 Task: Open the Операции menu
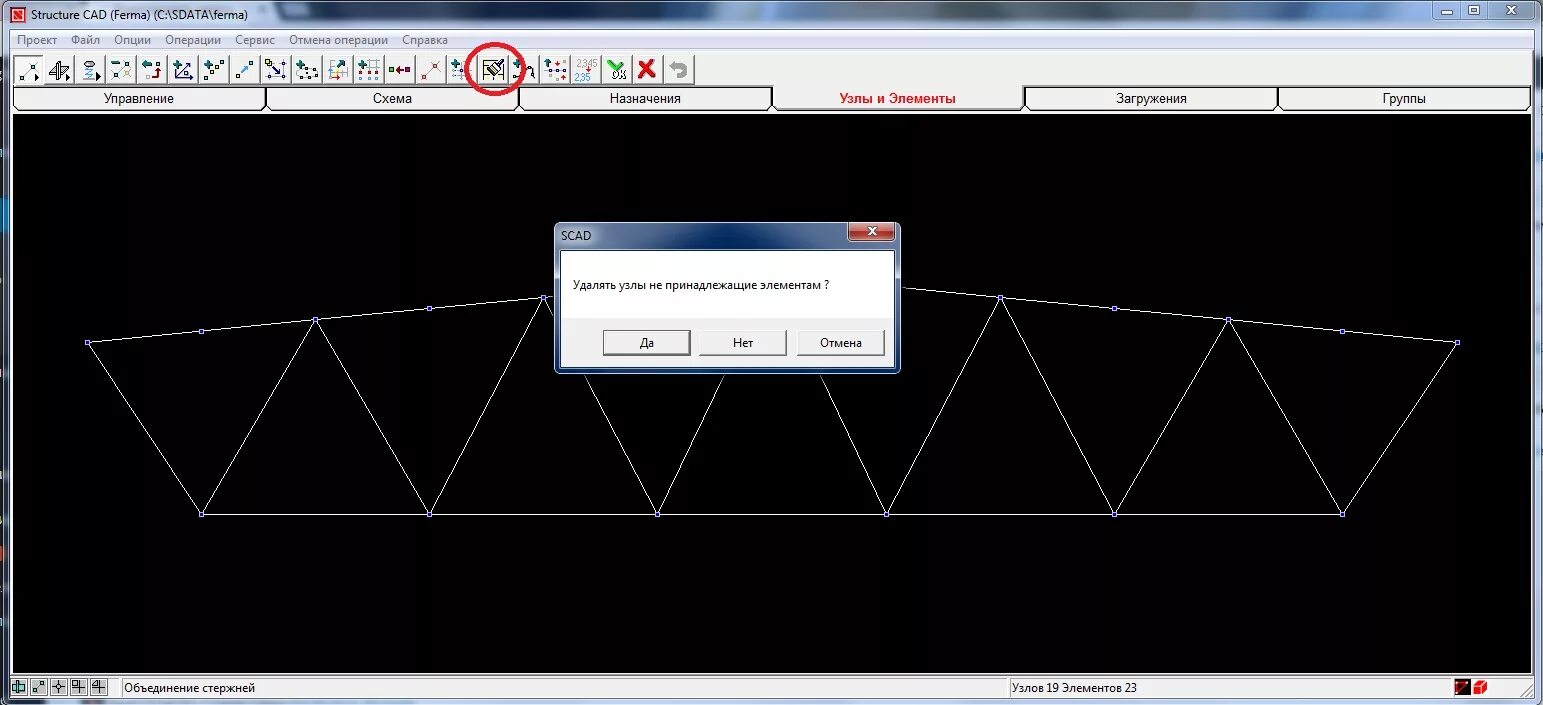[193, 40]
